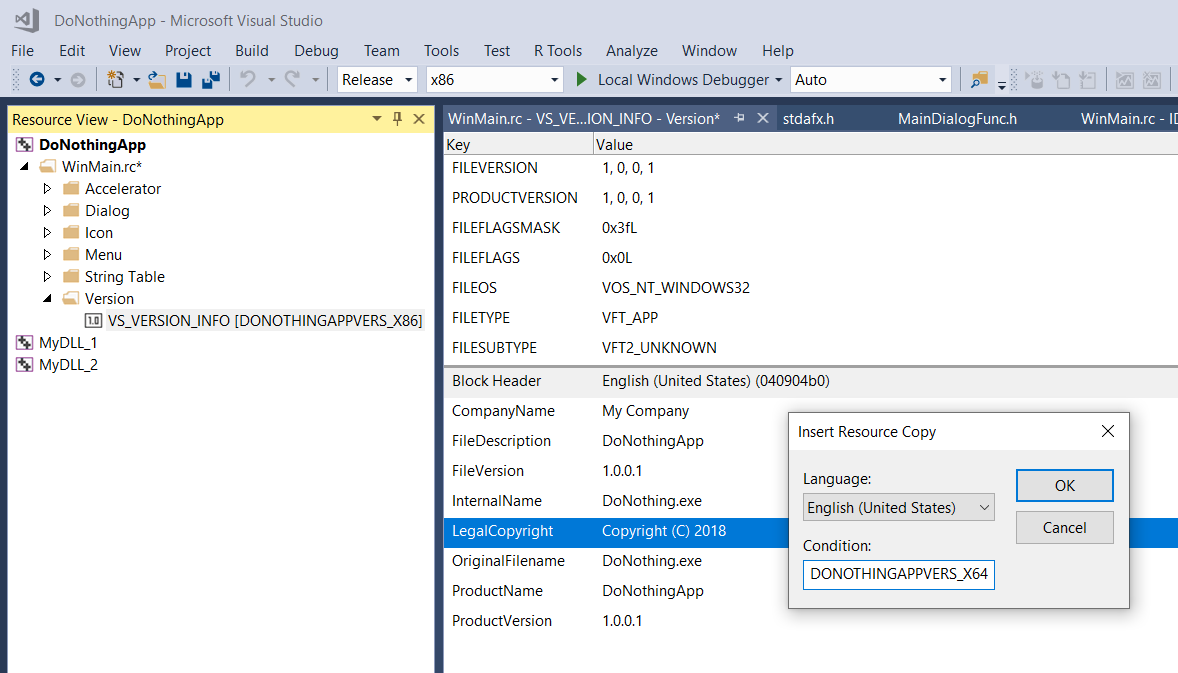This screenshot has width=1178, height=673.
Task: Click the Condition input field
Action: click(899, 574)
